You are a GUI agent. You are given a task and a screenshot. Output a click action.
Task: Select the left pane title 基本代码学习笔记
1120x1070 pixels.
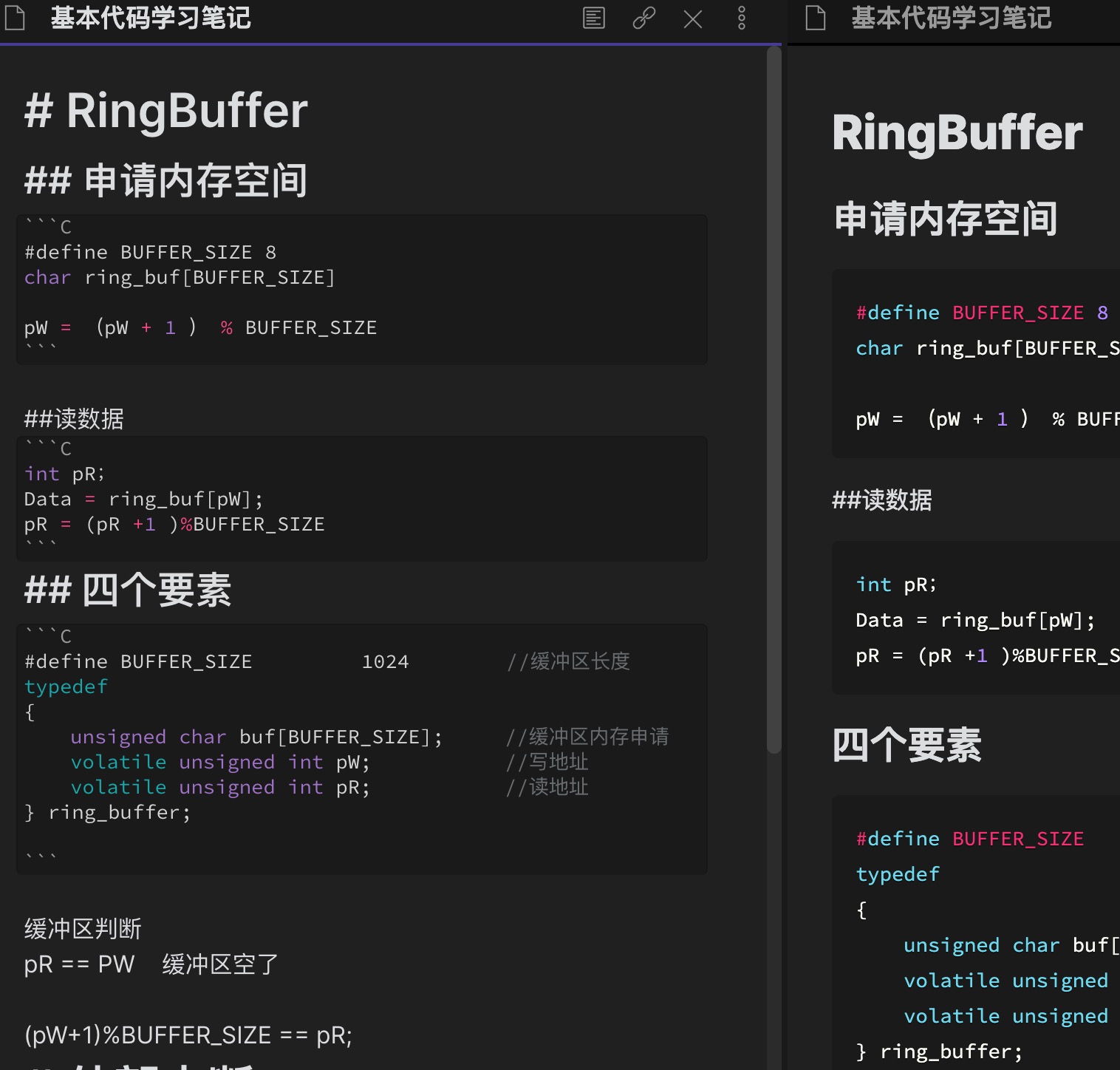(x=151, y=18)
